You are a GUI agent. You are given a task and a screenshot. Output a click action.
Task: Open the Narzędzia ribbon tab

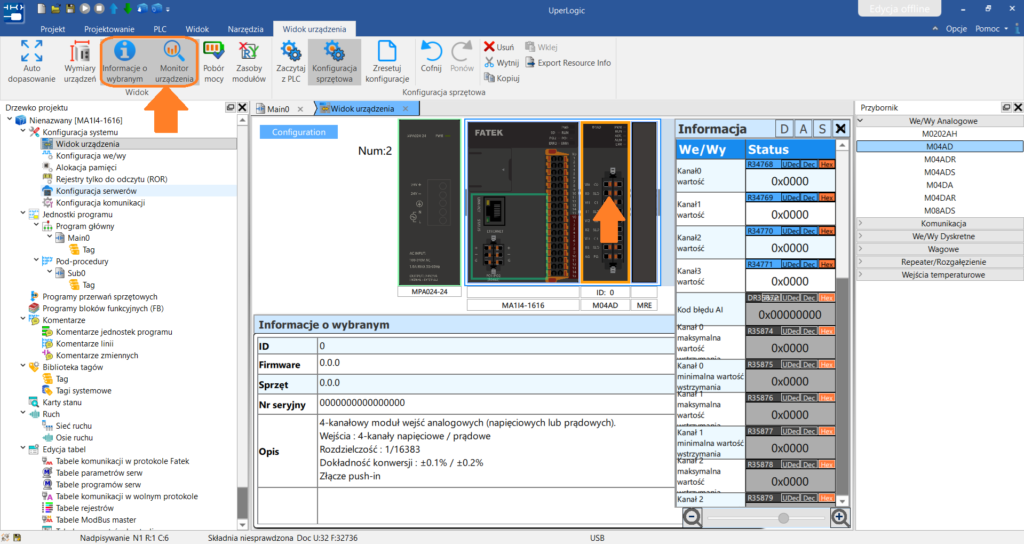[246, 29]
